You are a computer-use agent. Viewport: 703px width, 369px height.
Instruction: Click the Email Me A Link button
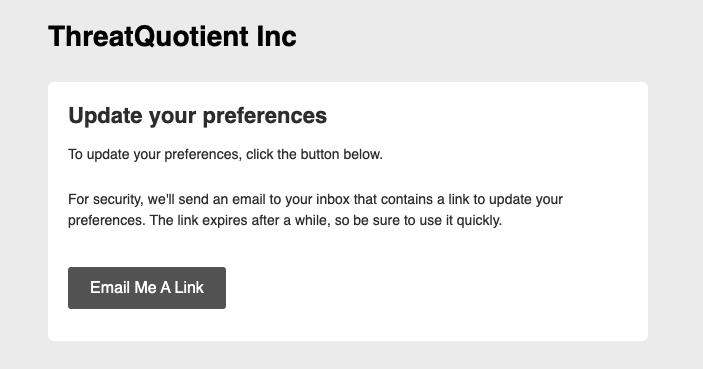(147, 288)
